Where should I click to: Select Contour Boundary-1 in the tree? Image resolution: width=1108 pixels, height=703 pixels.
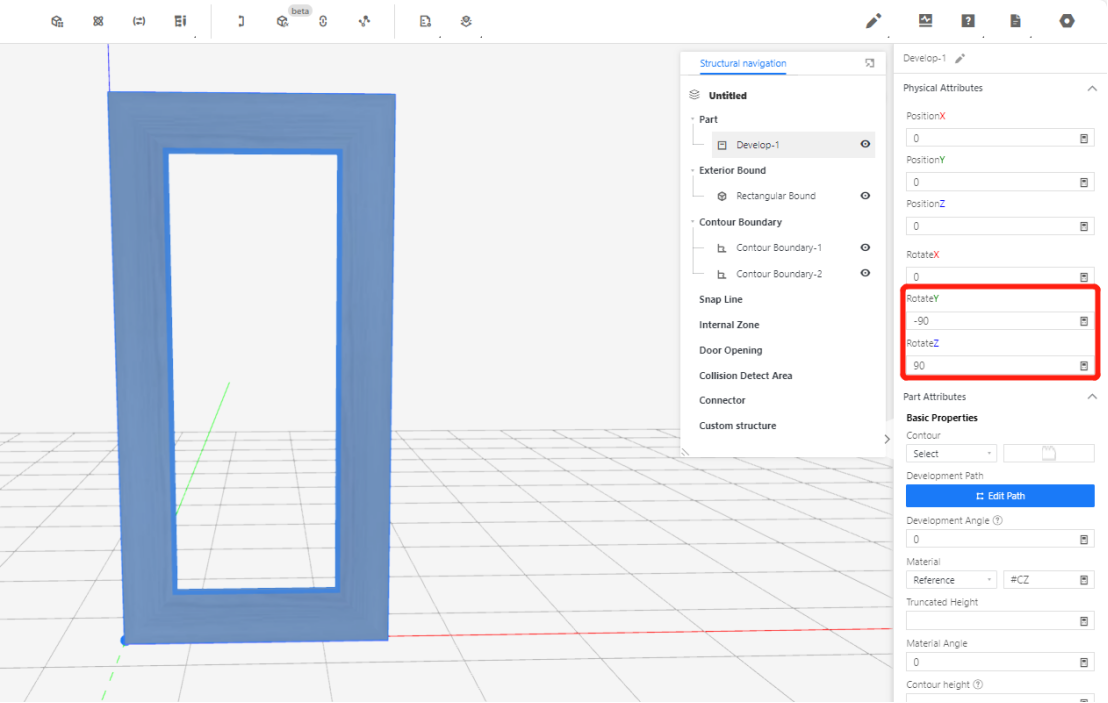click(x=778, y=248)
